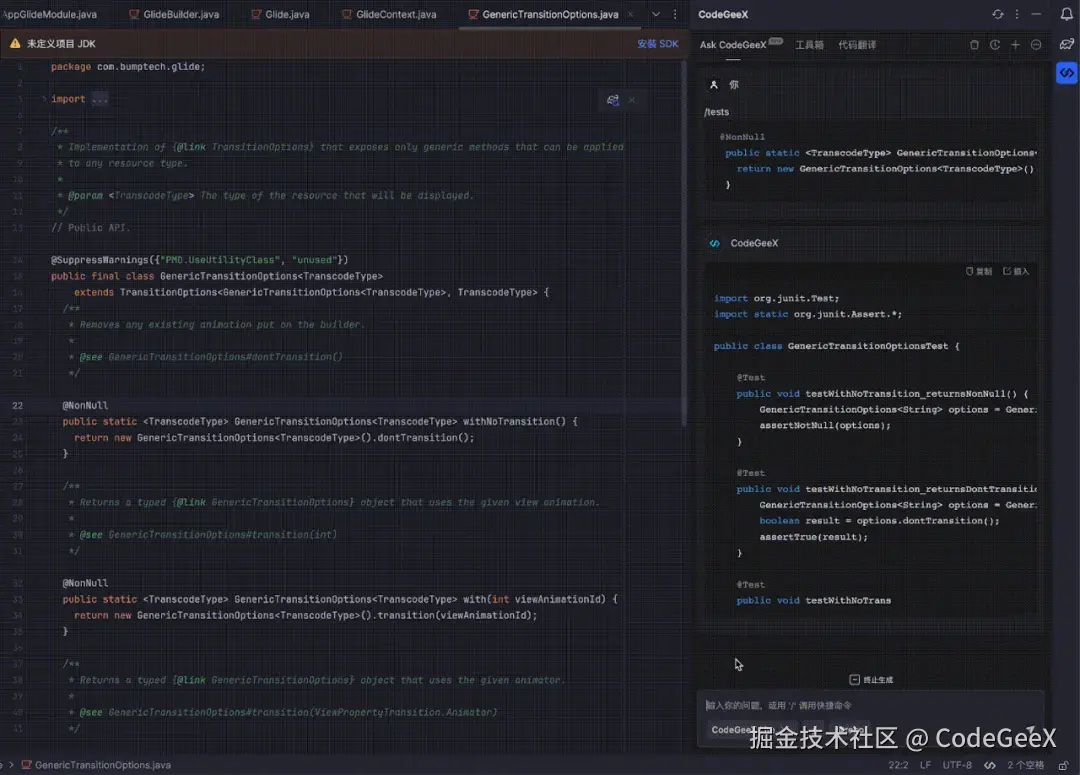Switch to GlideContext.java tab
This screenshot has height=775, width=1080.
[389, 14]
